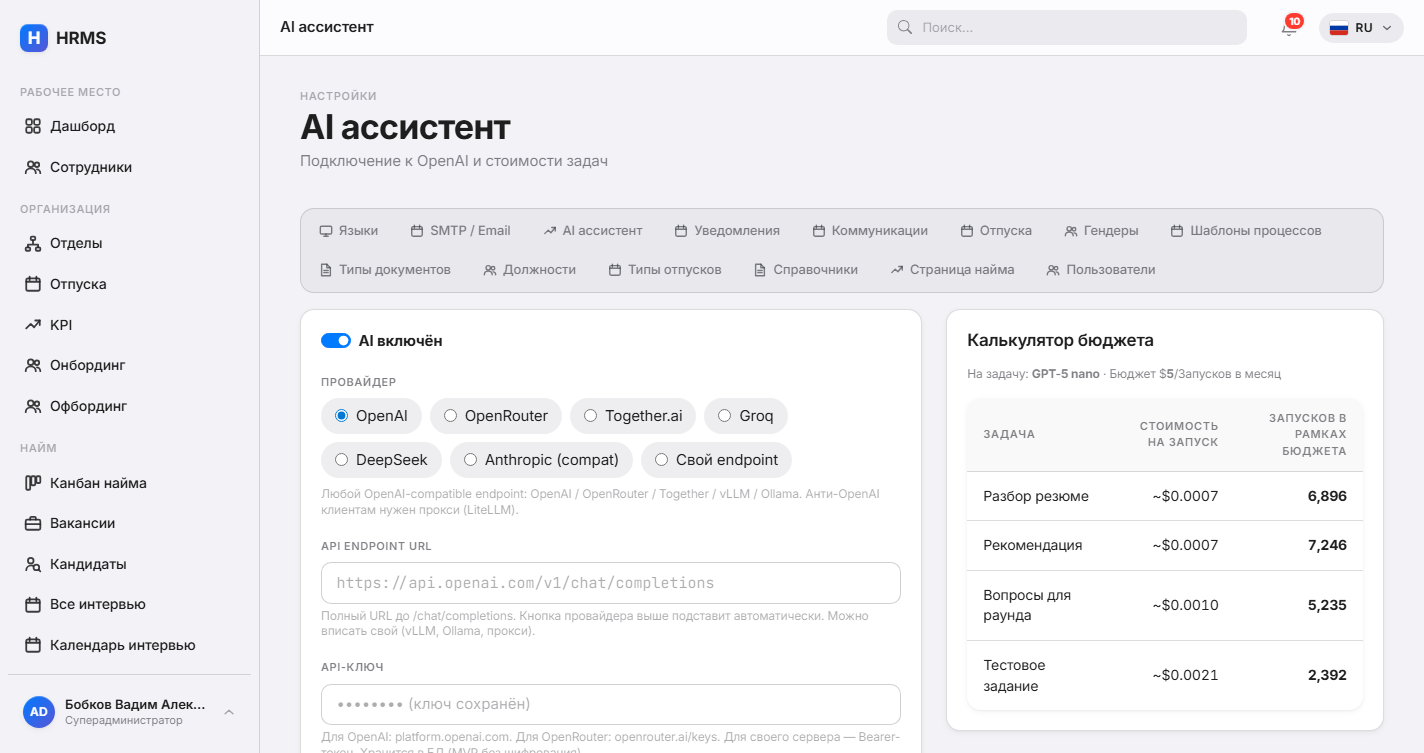Select the DeepSeek provider radio

pos(342,460)
